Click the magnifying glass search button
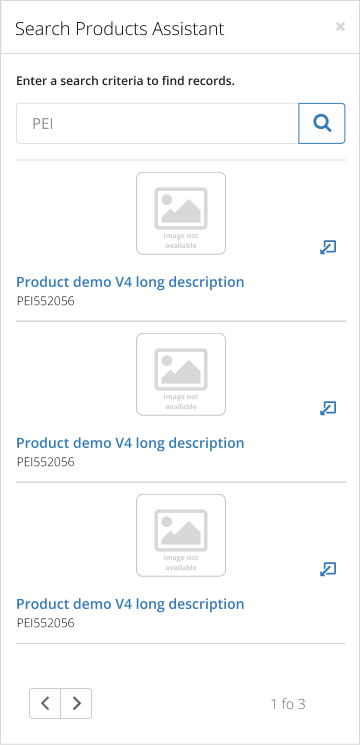The height and width of the screenshot is (745, 360). coord(322,124)
